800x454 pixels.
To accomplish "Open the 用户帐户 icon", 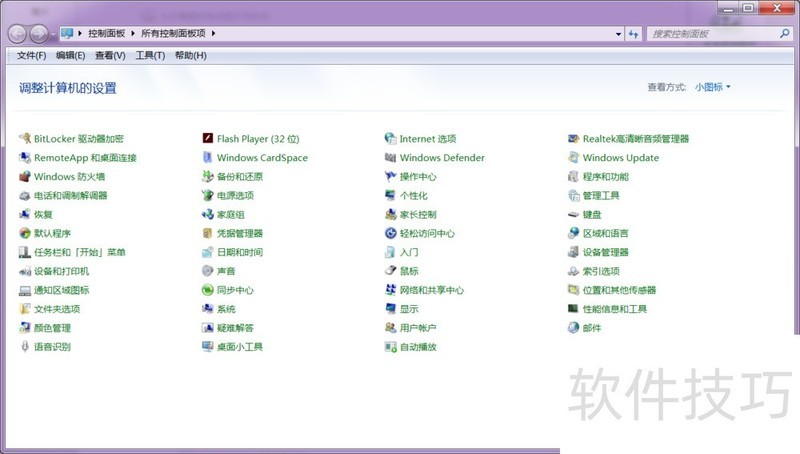I will (x=390, y=327).
